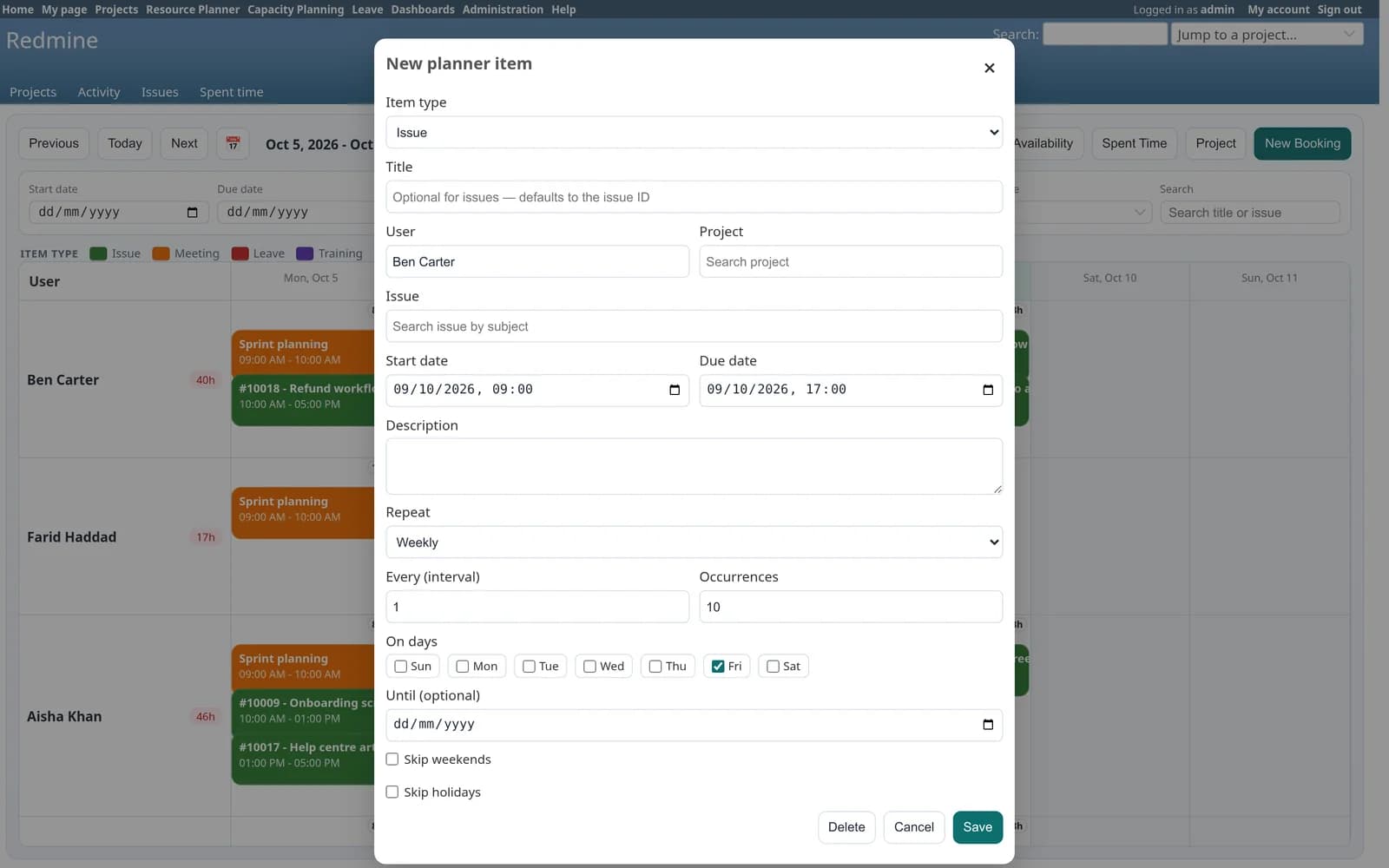
Task: Open Jump to a project dropdown
Action: click(1267, 35)
